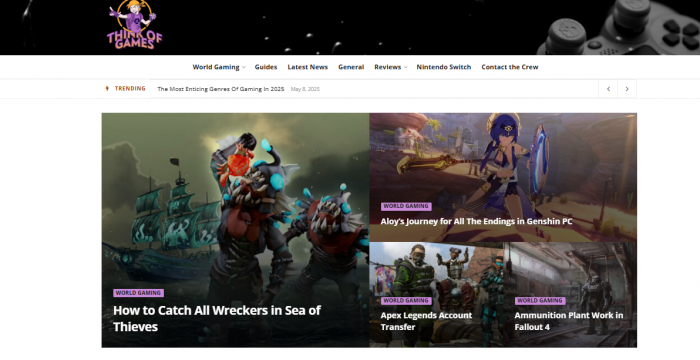Click the trending flame icon
The width and height of the screenshot is (700, 360).
[107, 88]
